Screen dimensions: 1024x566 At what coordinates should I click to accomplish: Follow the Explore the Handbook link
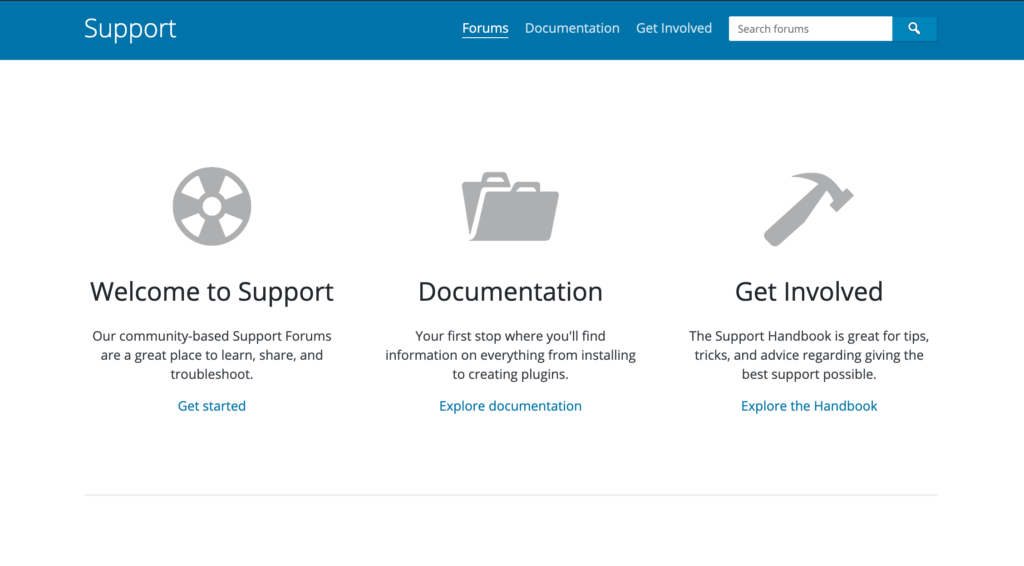808,405
